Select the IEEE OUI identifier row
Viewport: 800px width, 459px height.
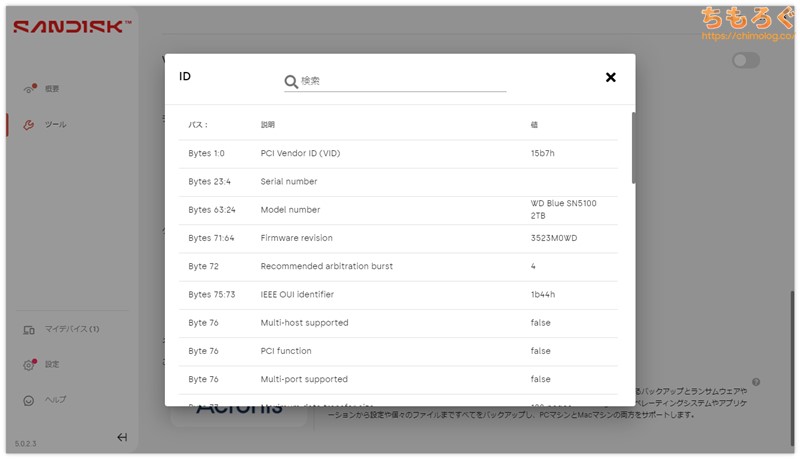tap(400, 295)
